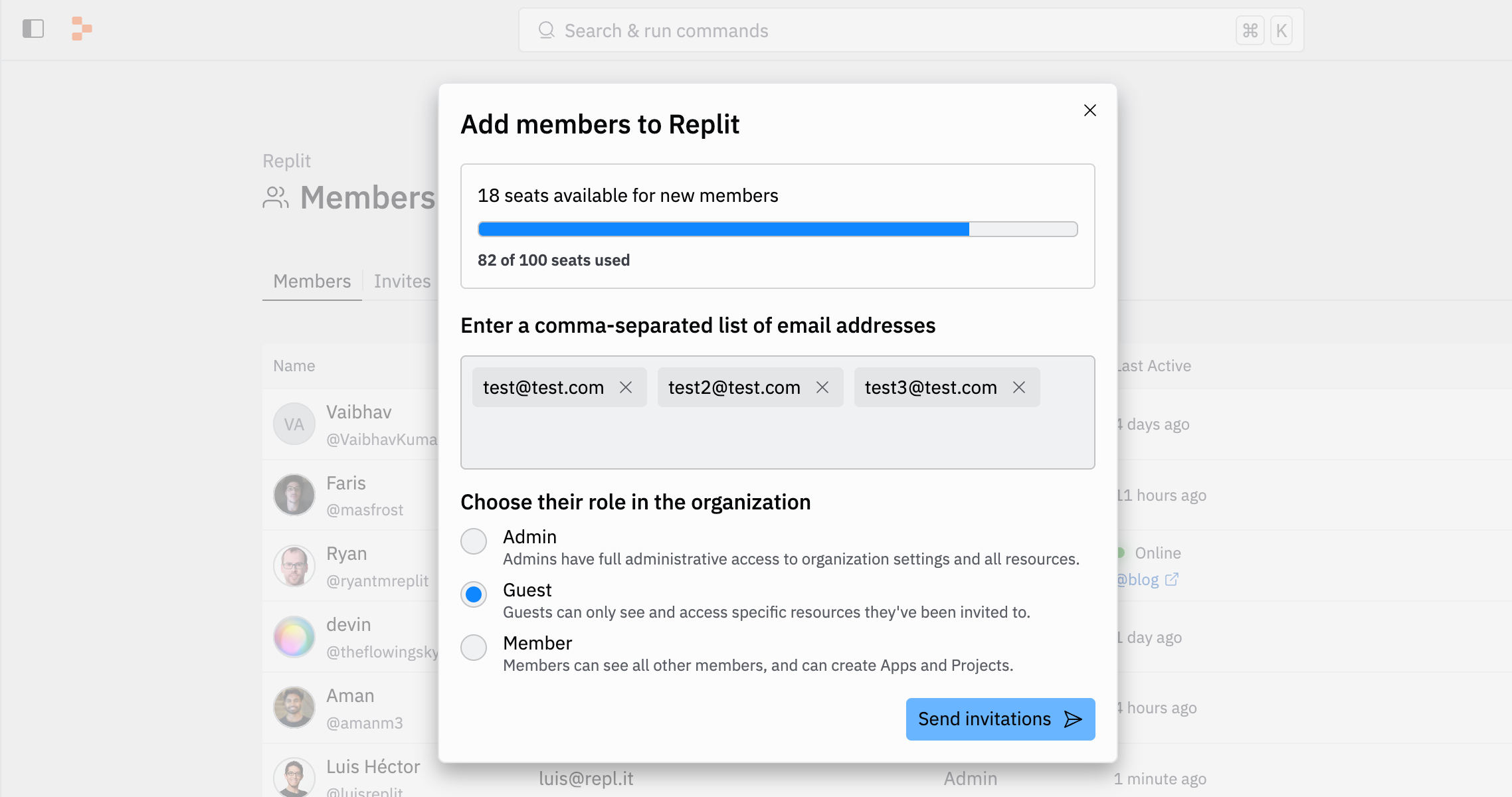Click Faris's profile avatar
Image resolution: width=1512 pixels, height=797 pixels.
pyautogui.click(x=294, y=495)
